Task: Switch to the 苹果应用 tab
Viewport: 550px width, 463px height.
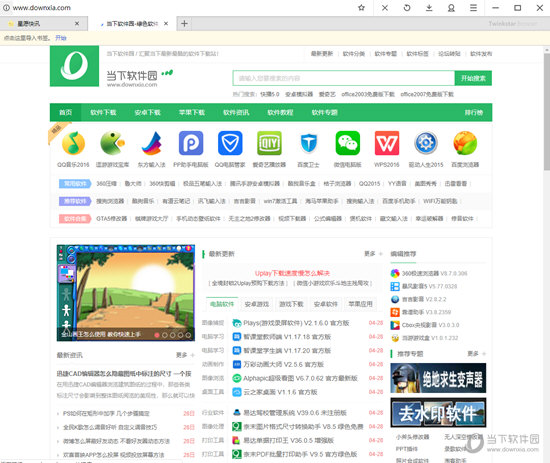Action: (360, 304)
